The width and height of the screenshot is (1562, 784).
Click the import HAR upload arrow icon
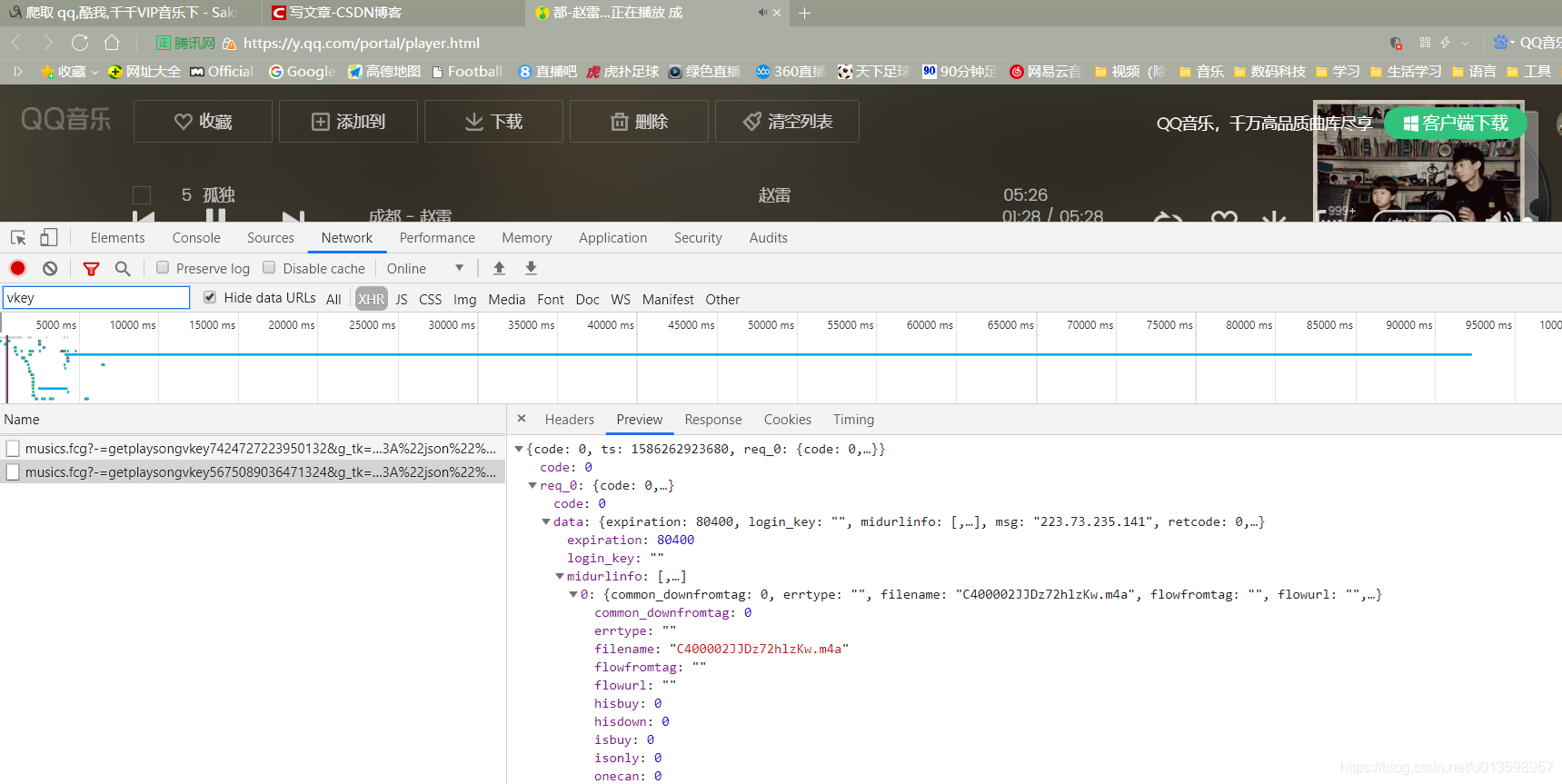pos(499,268)
